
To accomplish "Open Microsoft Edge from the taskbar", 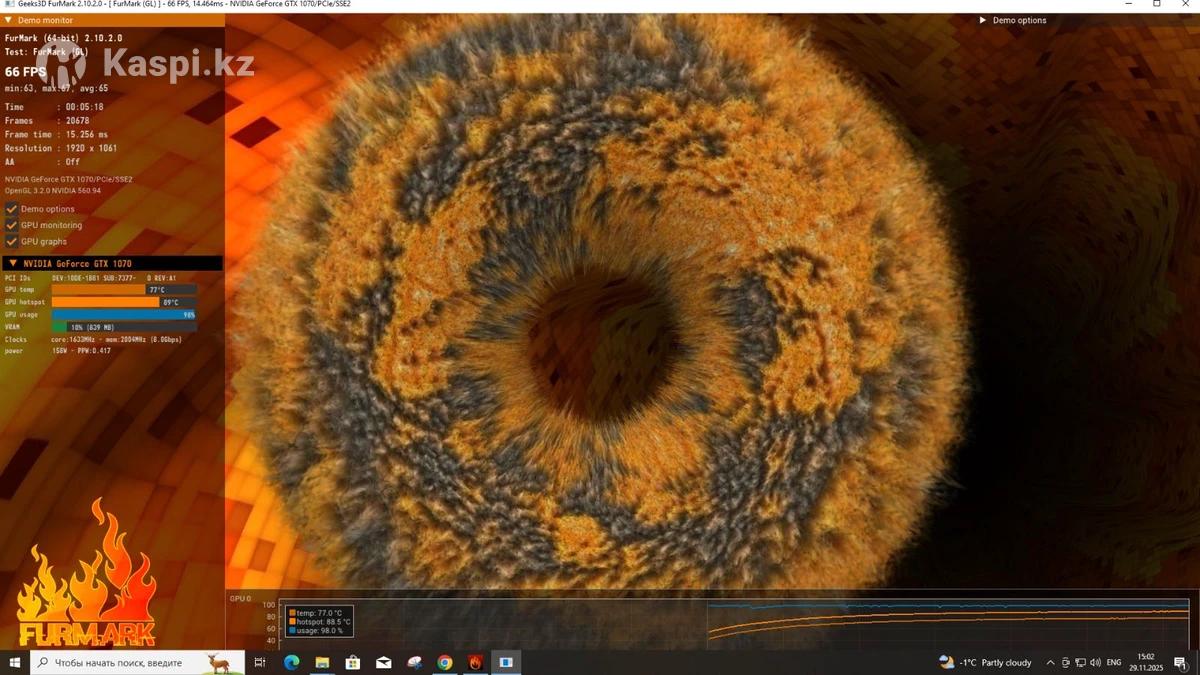I will coord(291,662).
